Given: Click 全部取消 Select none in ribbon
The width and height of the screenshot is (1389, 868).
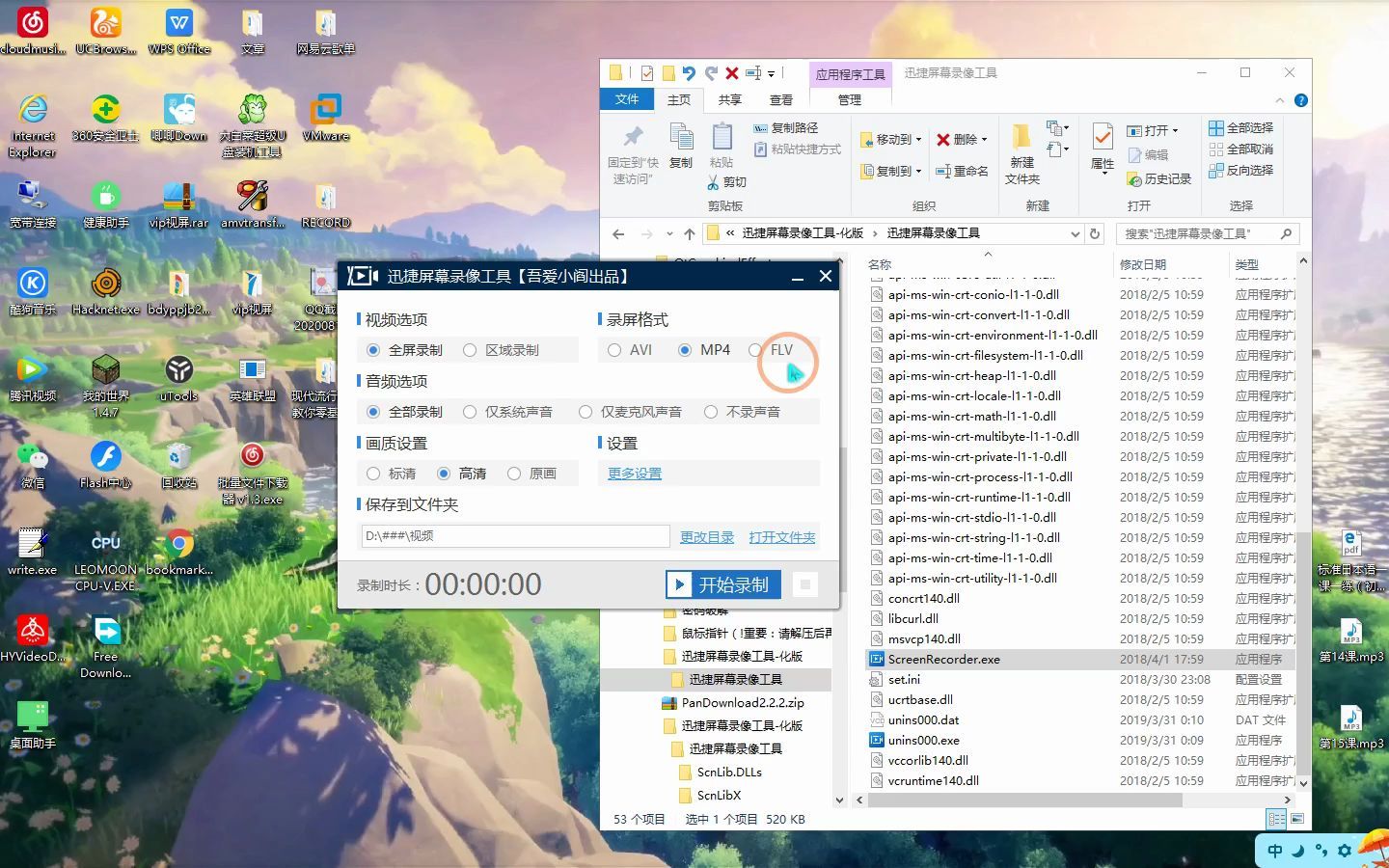Looking at the screenshot, I should (x=1241, y=149).
